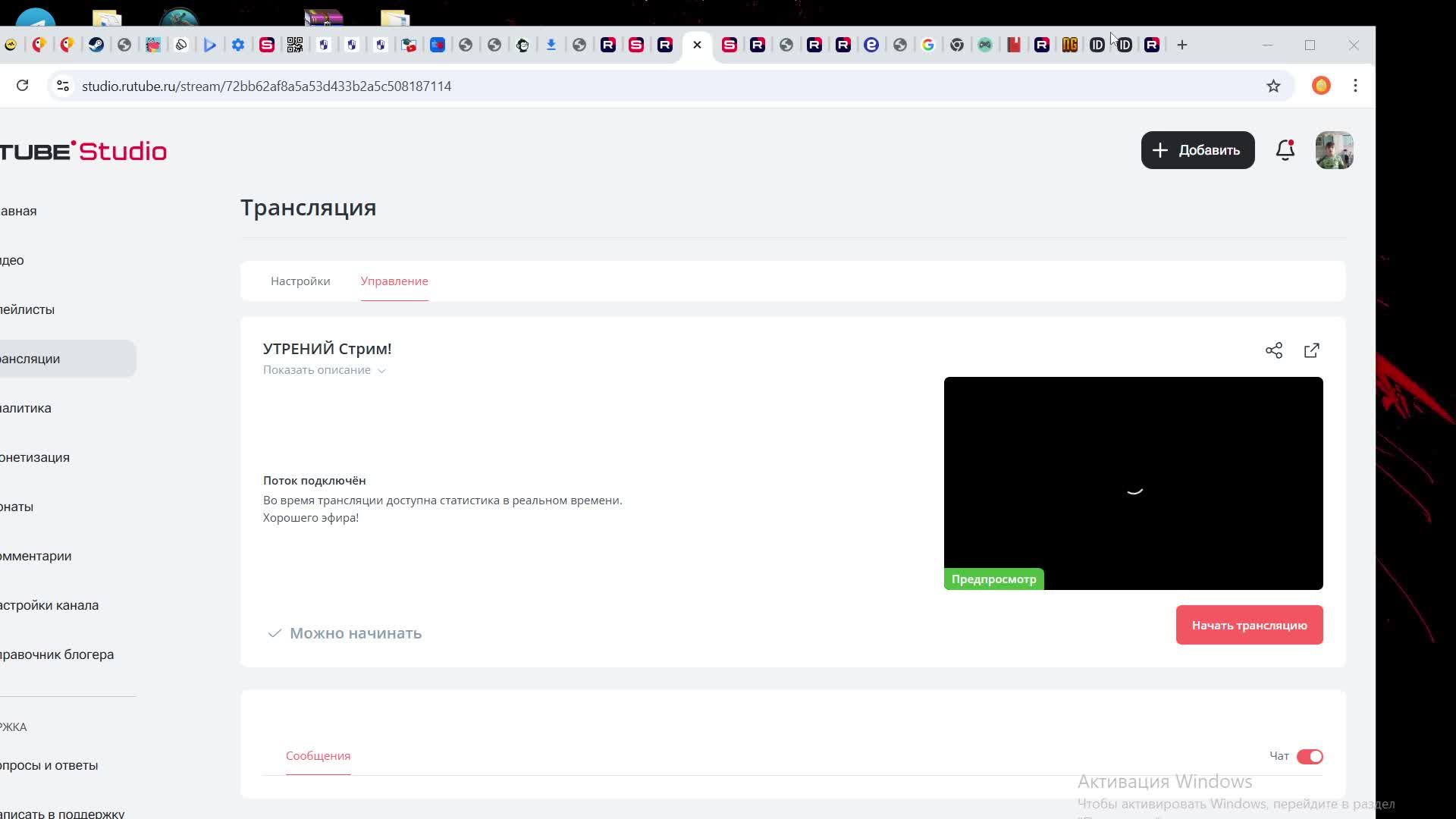Switch to the Chrome logo tab
The width and height of the screenshot is (1456, 819).
point(957,45)
